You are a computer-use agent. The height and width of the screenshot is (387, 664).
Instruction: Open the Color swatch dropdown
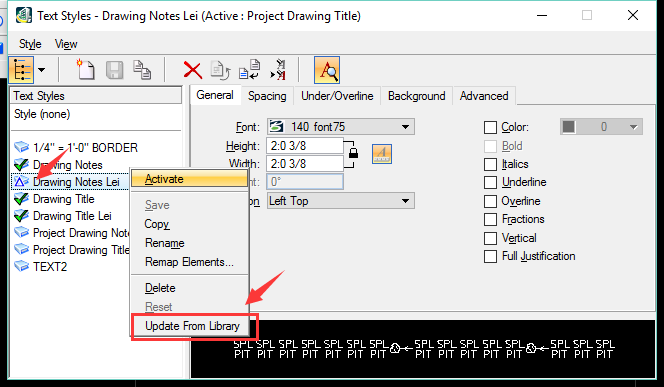click(601, 127)
